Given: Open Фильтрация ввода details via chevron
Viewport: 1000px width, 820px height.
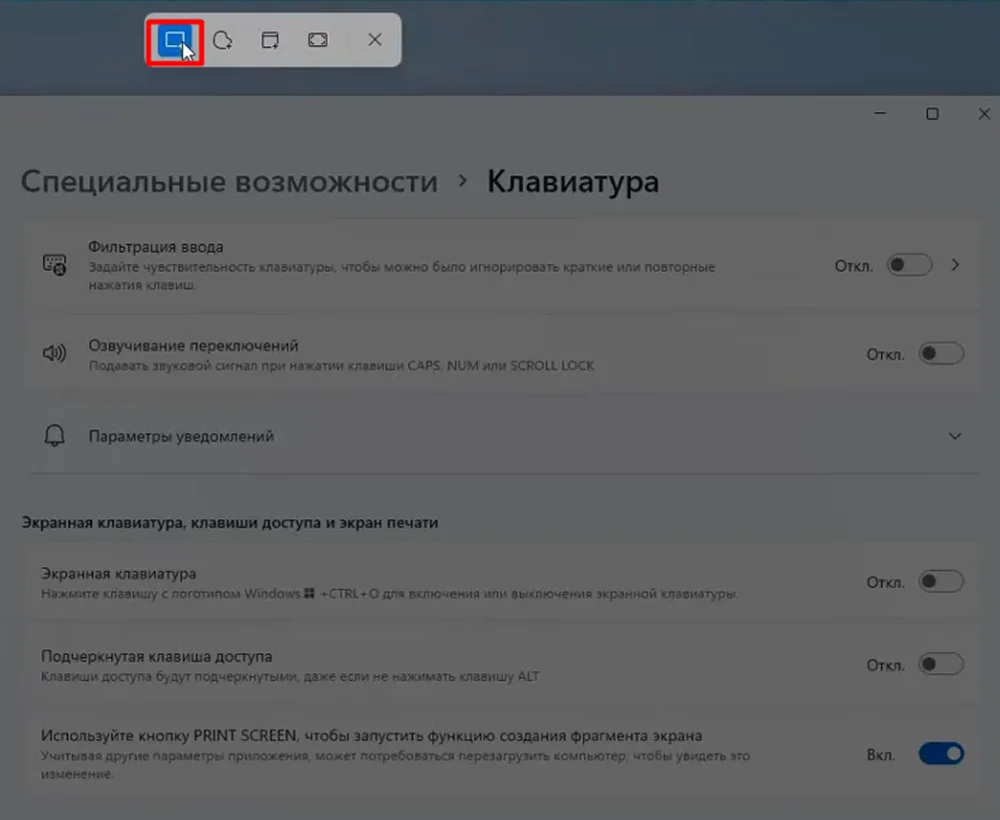Looking at the screenshot, I should point(957,265).
